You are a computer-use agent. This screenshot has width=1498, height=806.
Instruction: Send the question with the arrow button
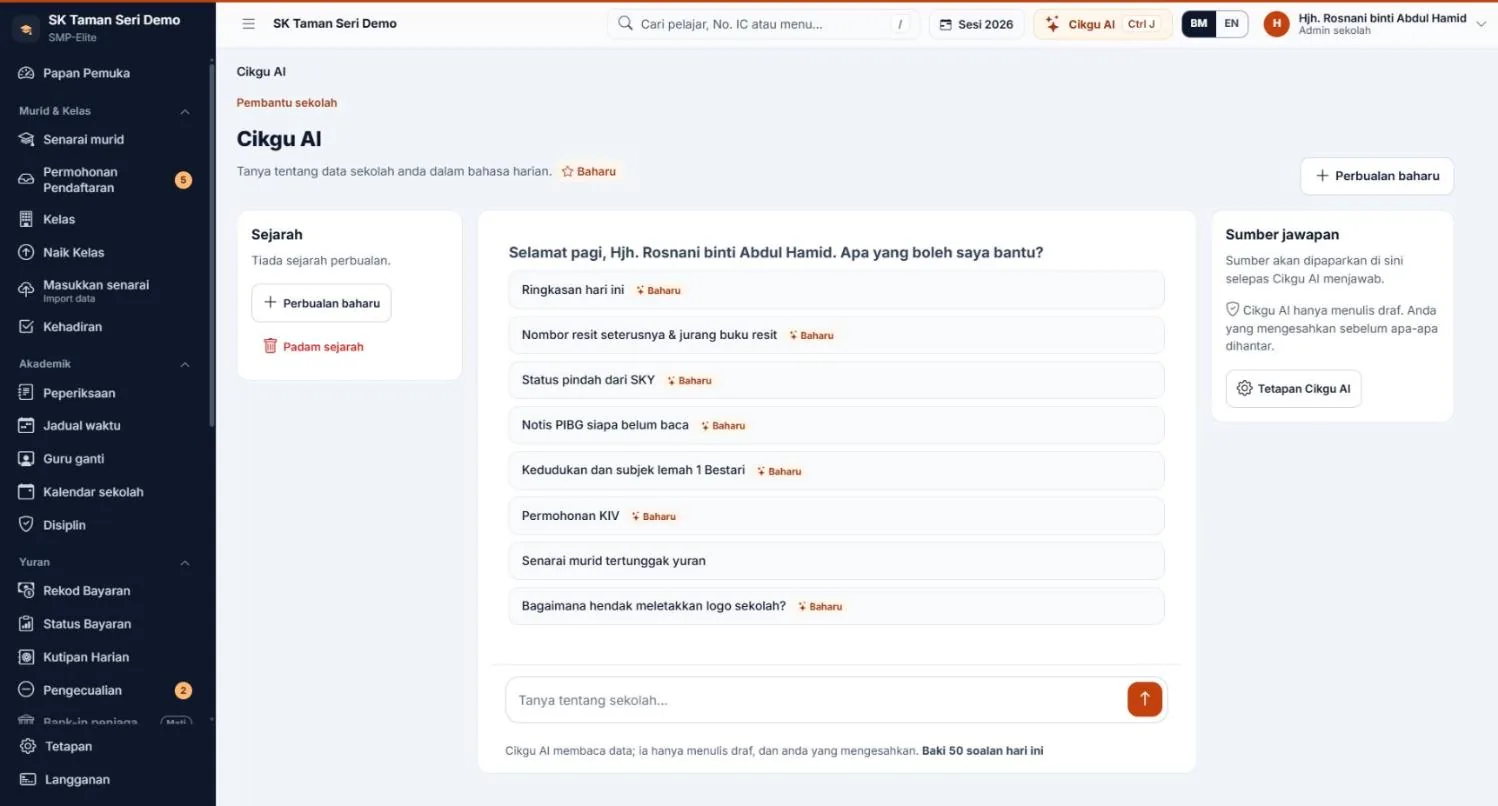point(1145,699)
